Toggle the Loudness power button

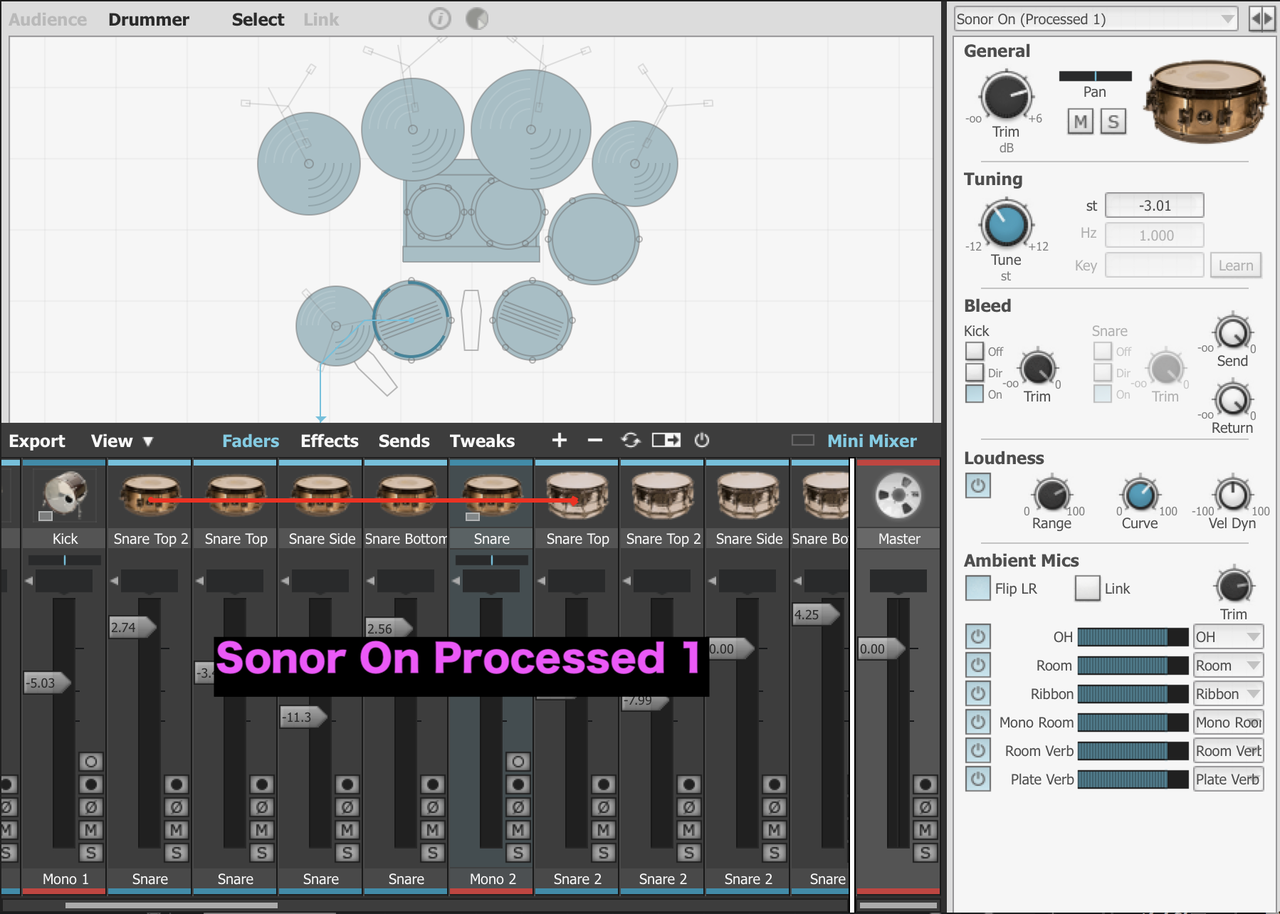[978, 486]
